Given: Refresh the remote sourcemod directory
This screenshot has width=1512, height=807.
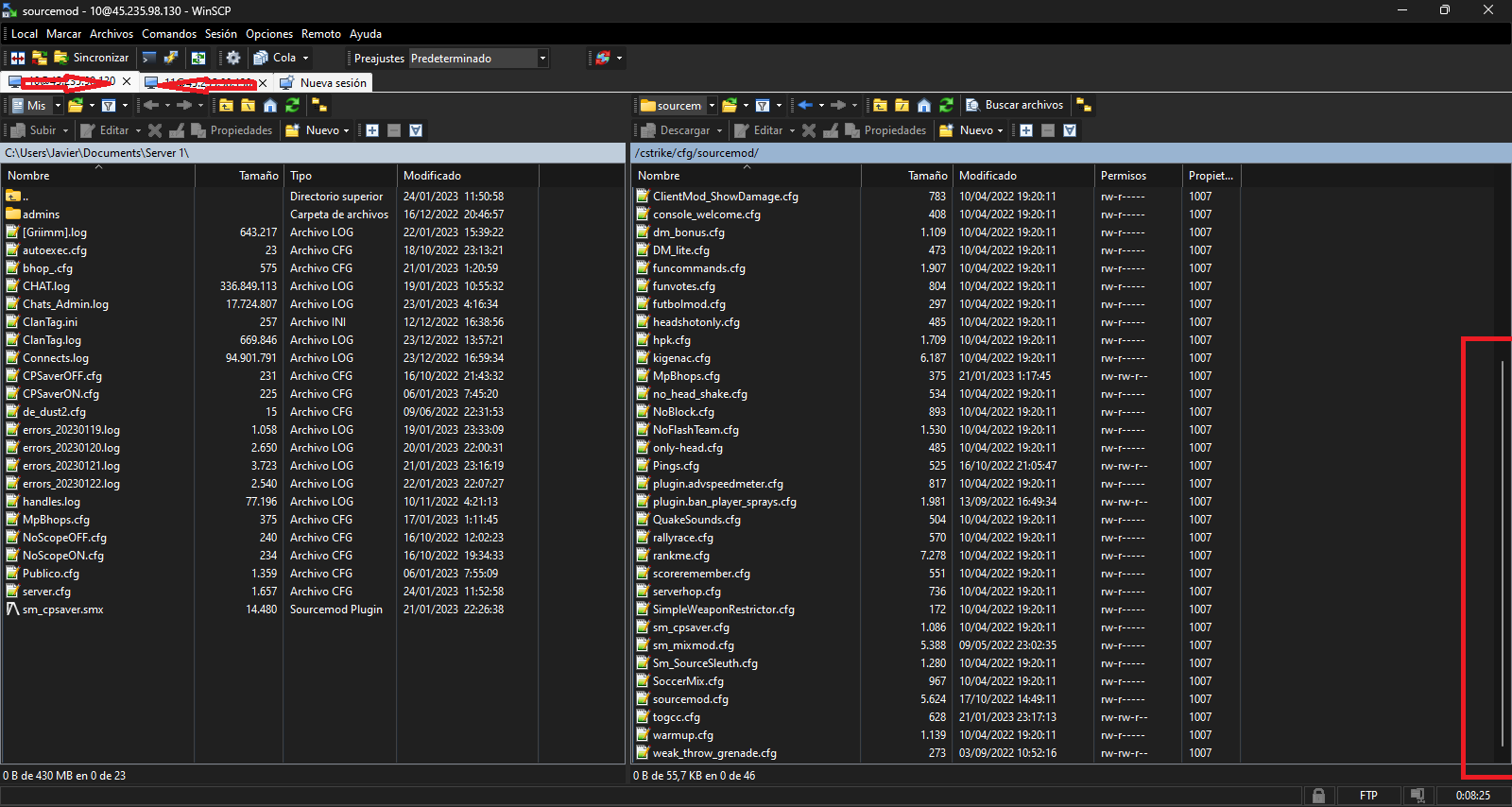Looking at the screenshot, I should pyautogui.click(x=946, y=105).
